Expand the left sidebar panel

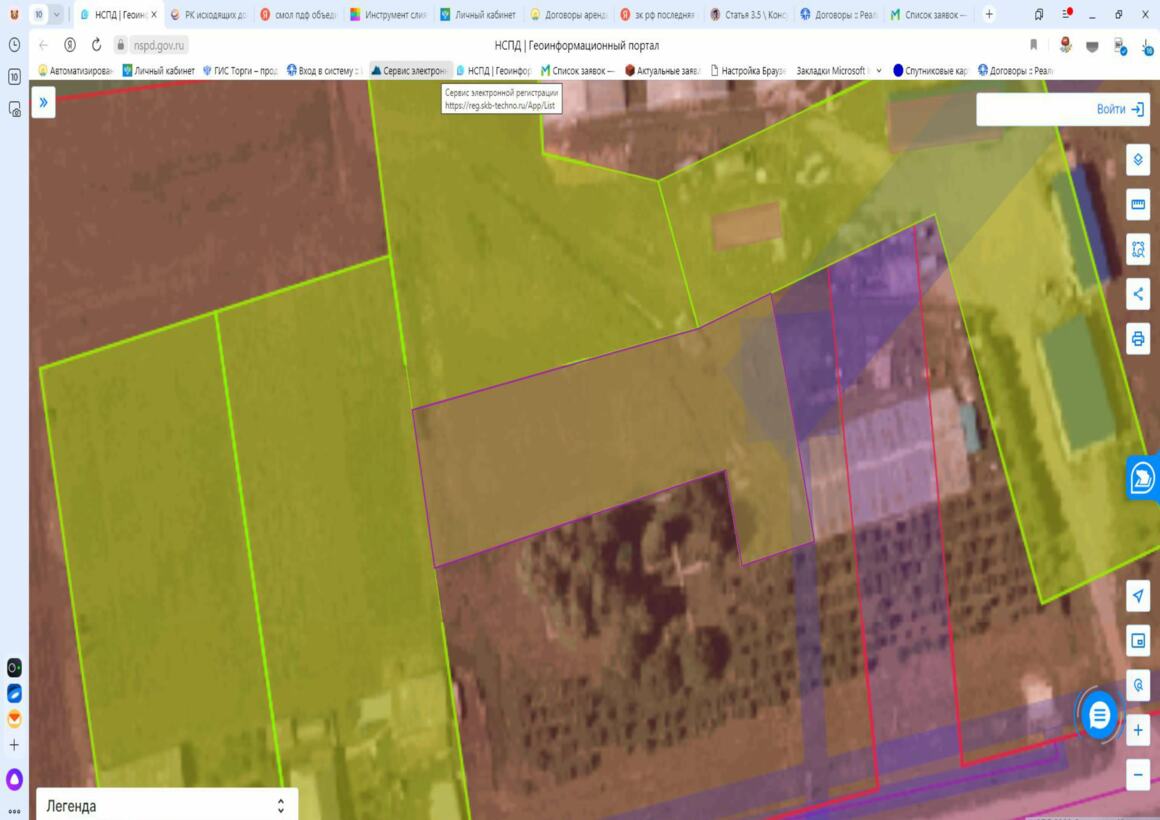pos(43,102)
